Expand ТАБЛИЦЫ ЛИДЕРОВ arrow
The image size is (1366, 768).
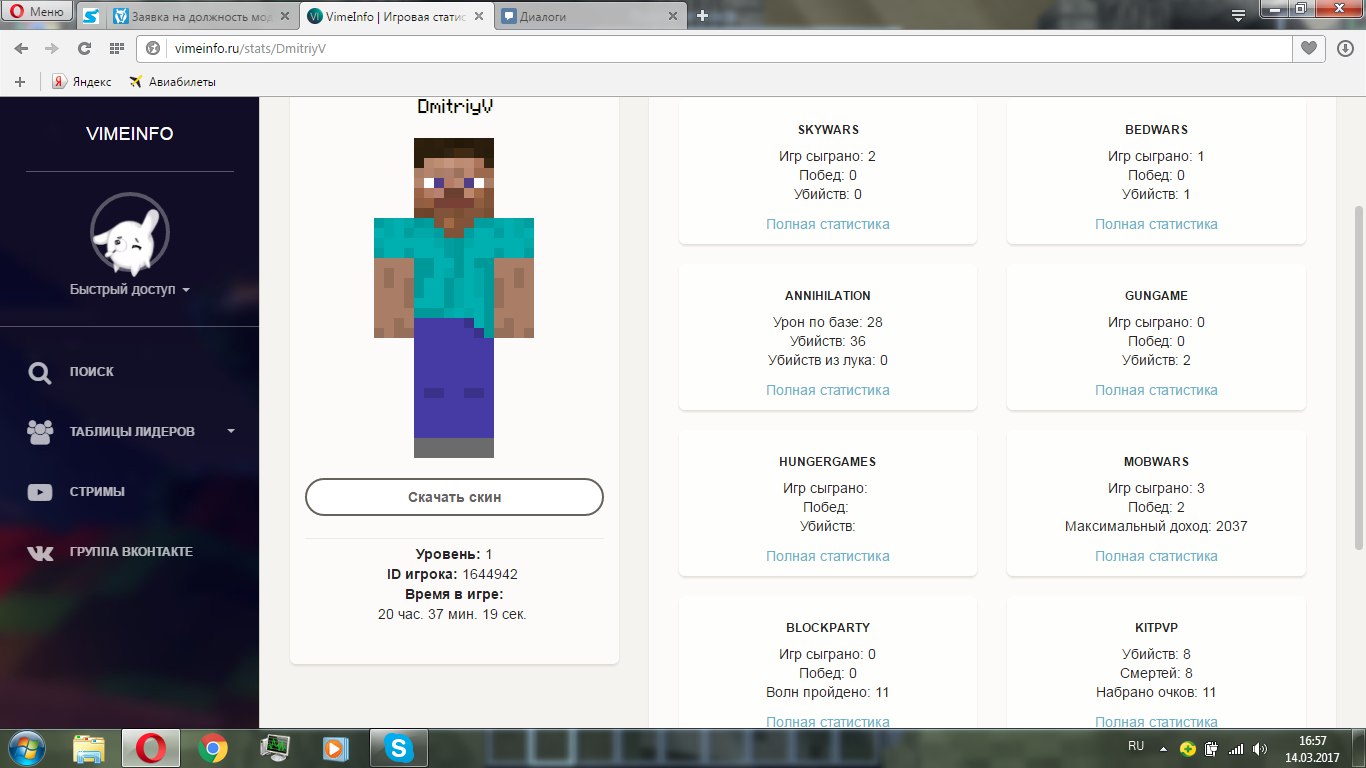coord(231,432)
